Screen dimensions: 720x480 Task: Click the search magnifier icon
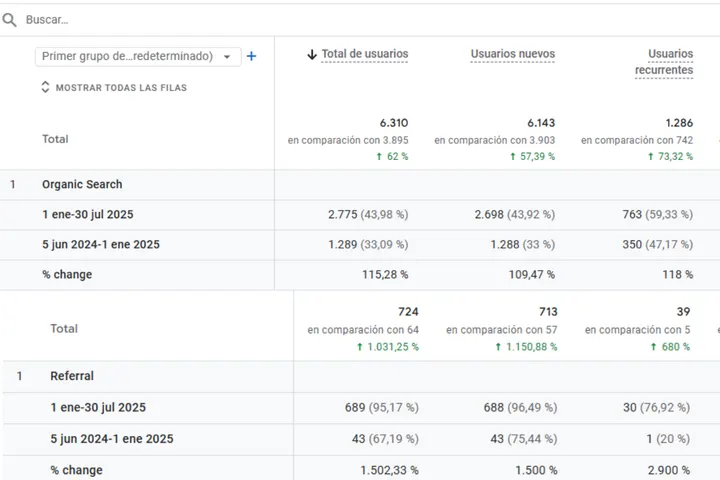tap(9, 20)
